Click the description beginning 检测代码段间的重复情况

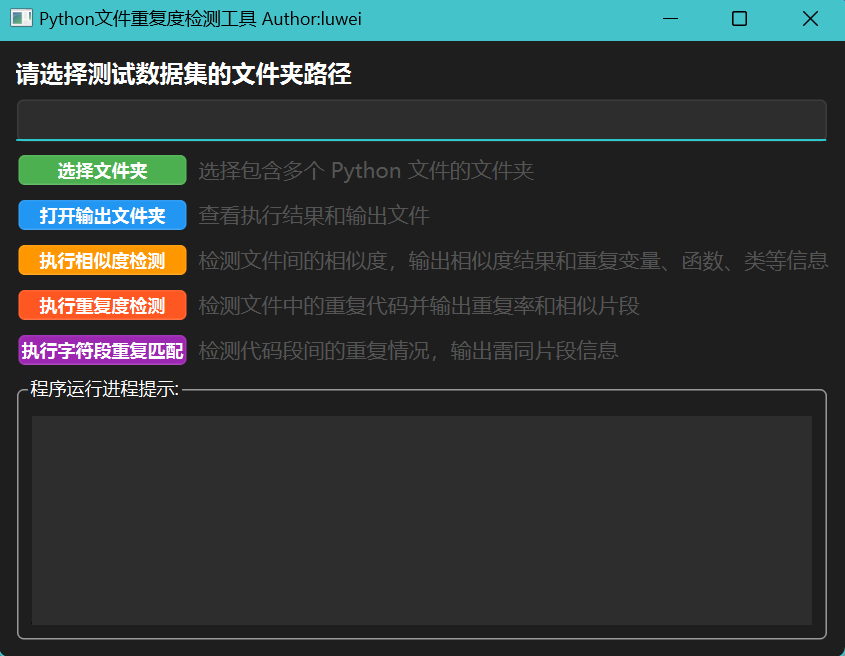[408, 351]
